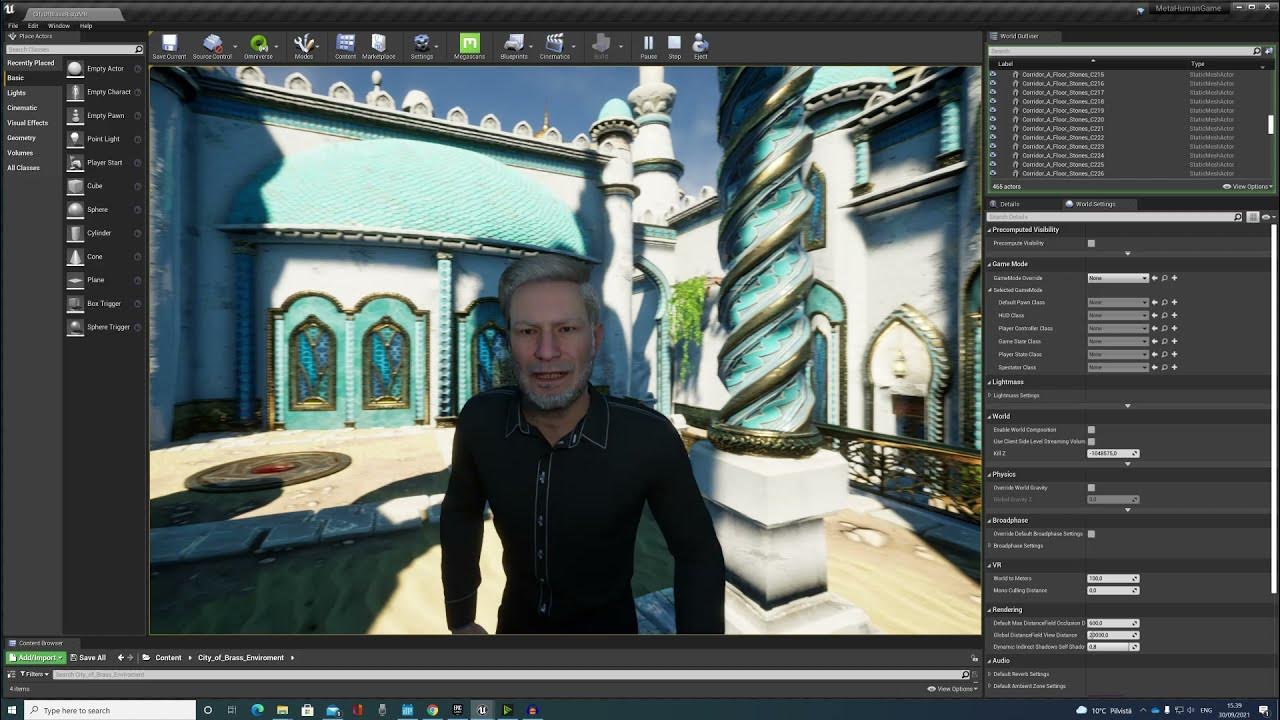
Task: Select the Lights category in Place Actors
Action: pos(17,93)
